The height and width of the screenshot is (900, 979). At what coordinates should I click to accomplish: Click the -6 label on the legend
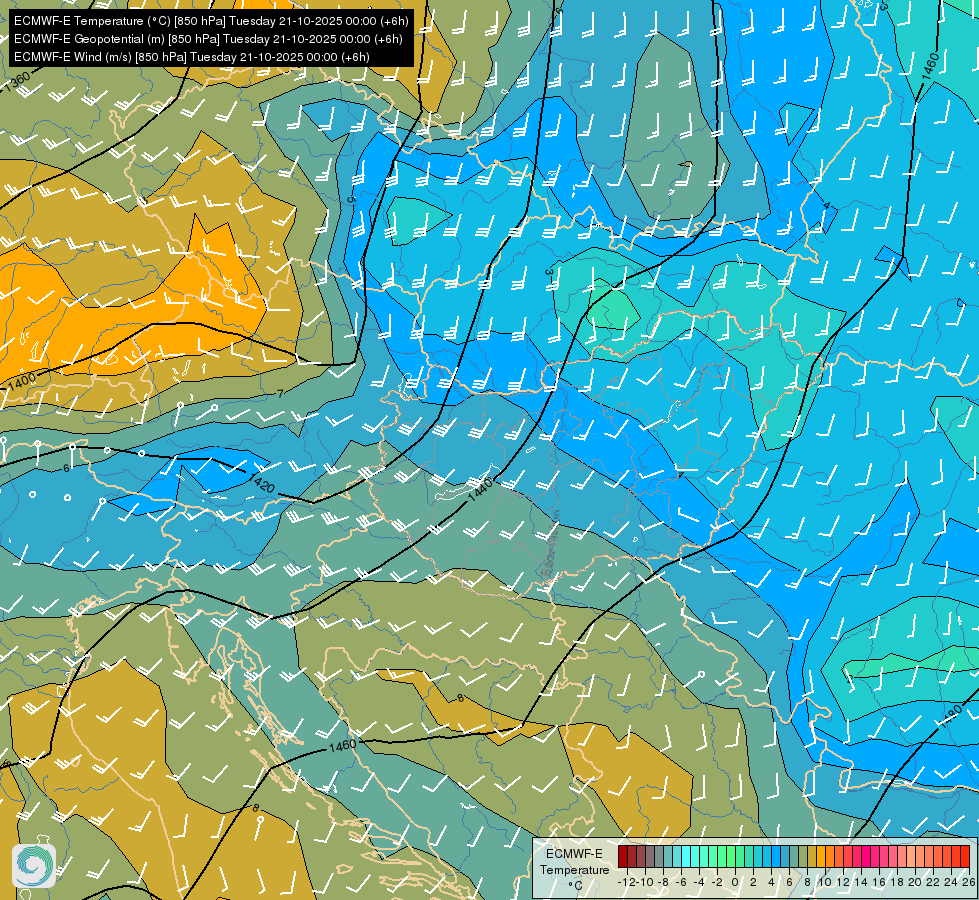coord(681,882)
